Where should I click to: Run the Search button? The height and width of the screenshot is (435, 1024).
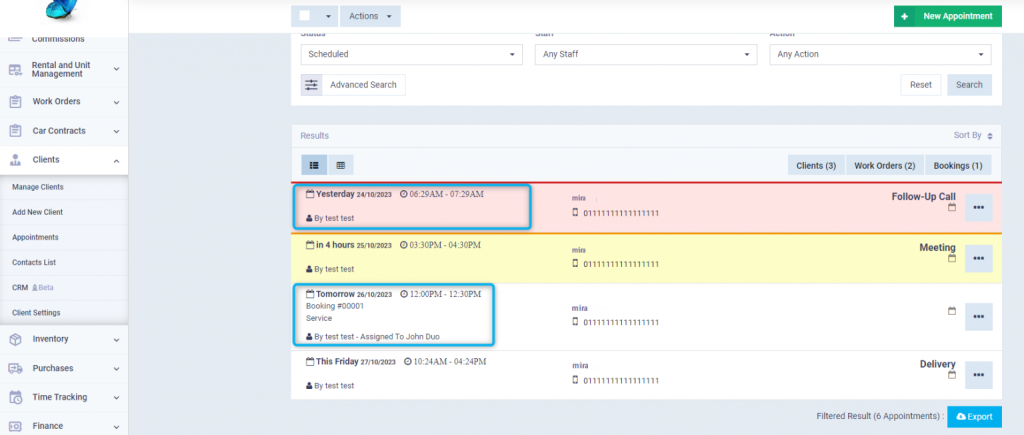[969, 85]
